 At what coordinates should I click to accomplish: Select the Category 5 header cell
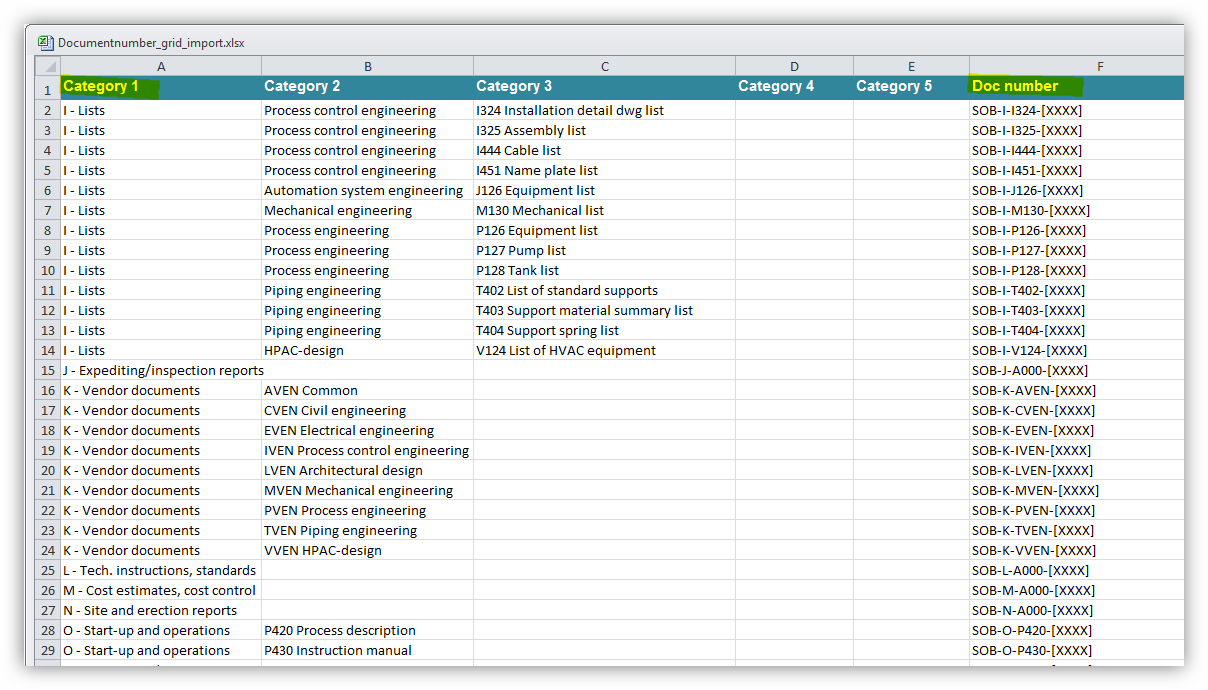(x=910, y=87)
